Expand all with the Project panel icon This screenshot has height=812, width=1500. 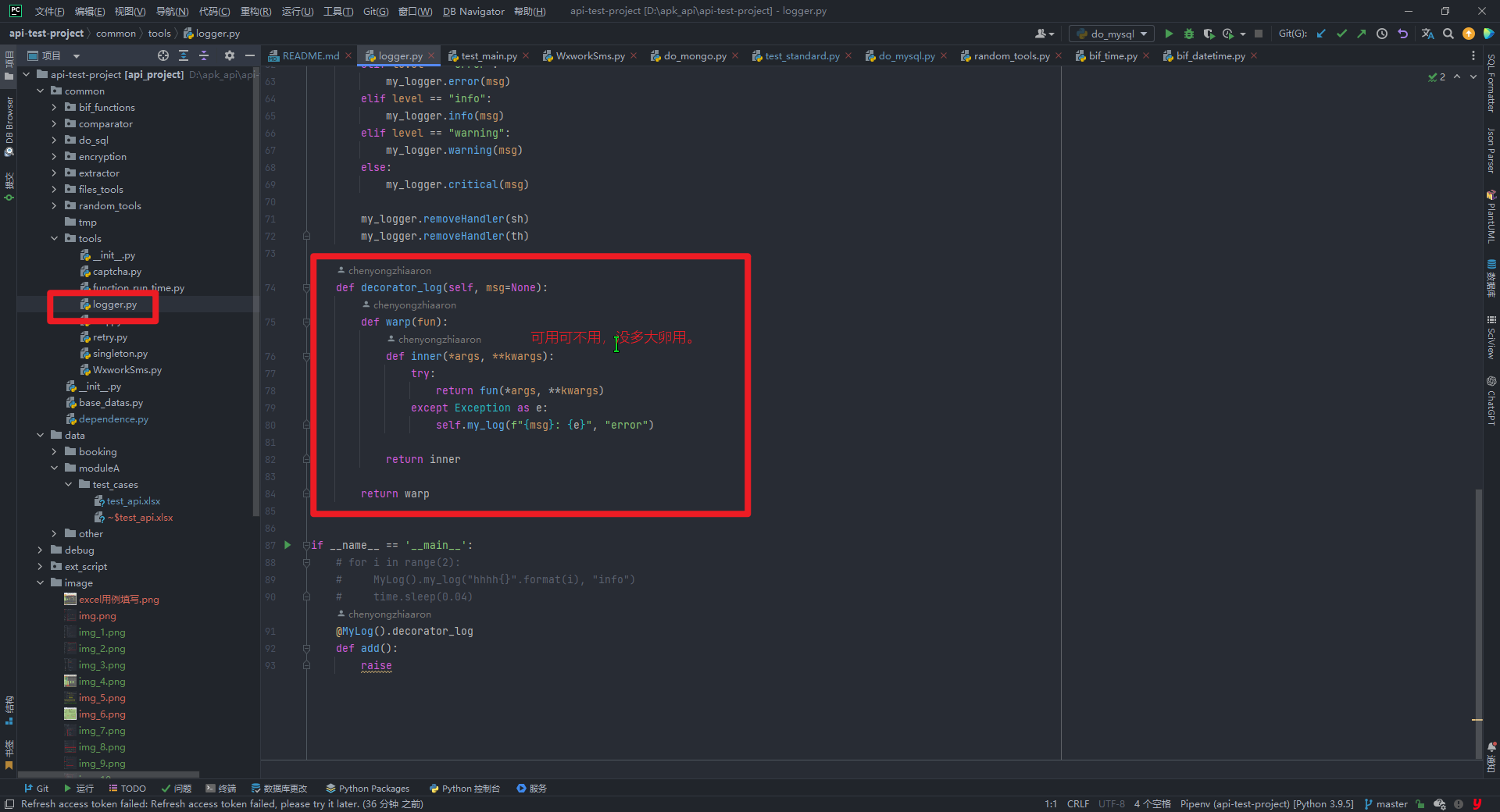(x=184, y=55)
